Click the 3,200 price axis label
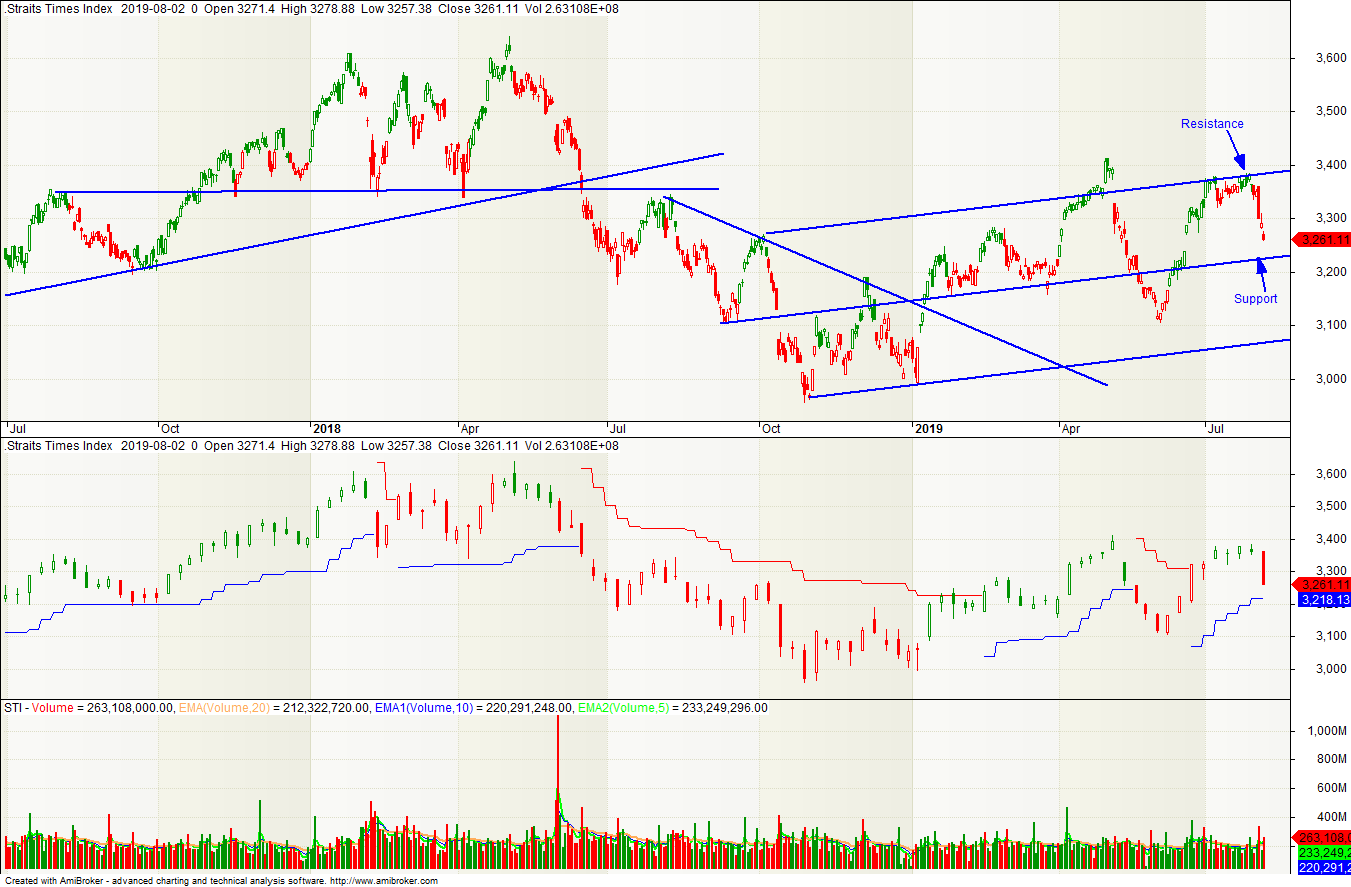This screenshot has width=1351, height=887. pyautogui.click(x=1330, y=271)
